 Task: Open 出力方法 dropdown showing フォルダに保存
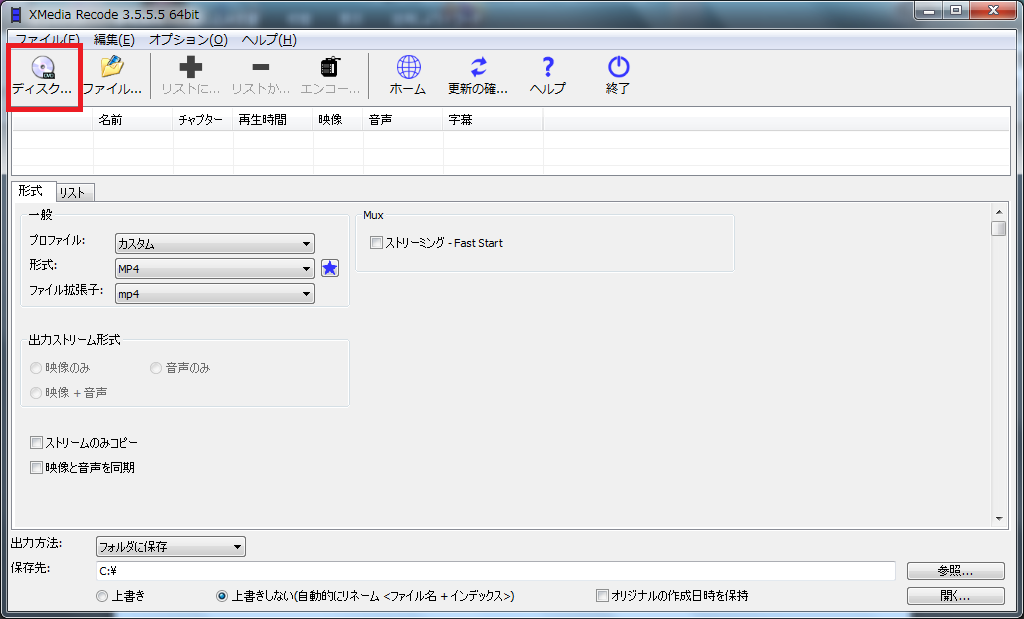point(170,547)
